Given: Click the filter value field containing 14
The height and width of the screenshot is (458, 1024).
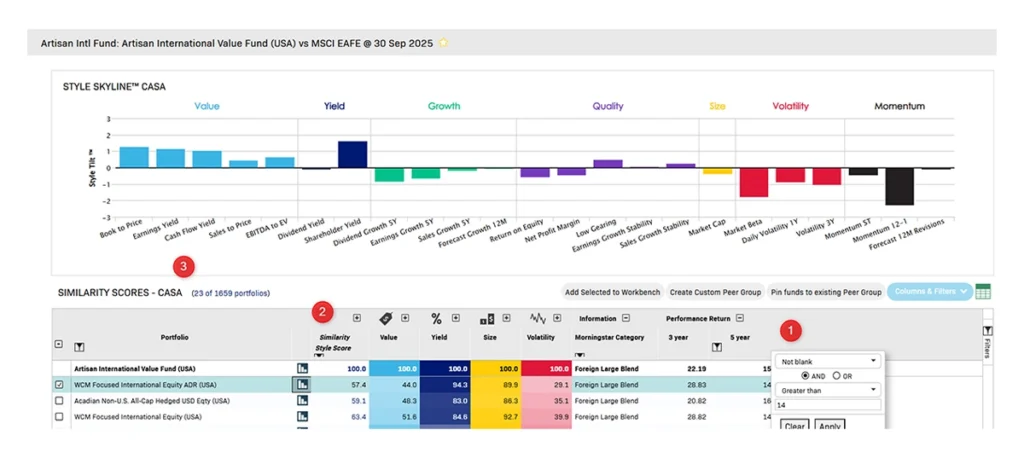Looking at the screenshot, I should 829,406.
